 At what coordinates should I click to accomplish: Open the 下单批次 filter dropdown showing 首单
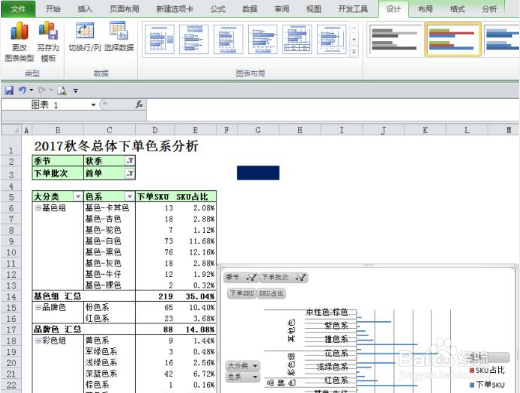click(x=130, y=173)
